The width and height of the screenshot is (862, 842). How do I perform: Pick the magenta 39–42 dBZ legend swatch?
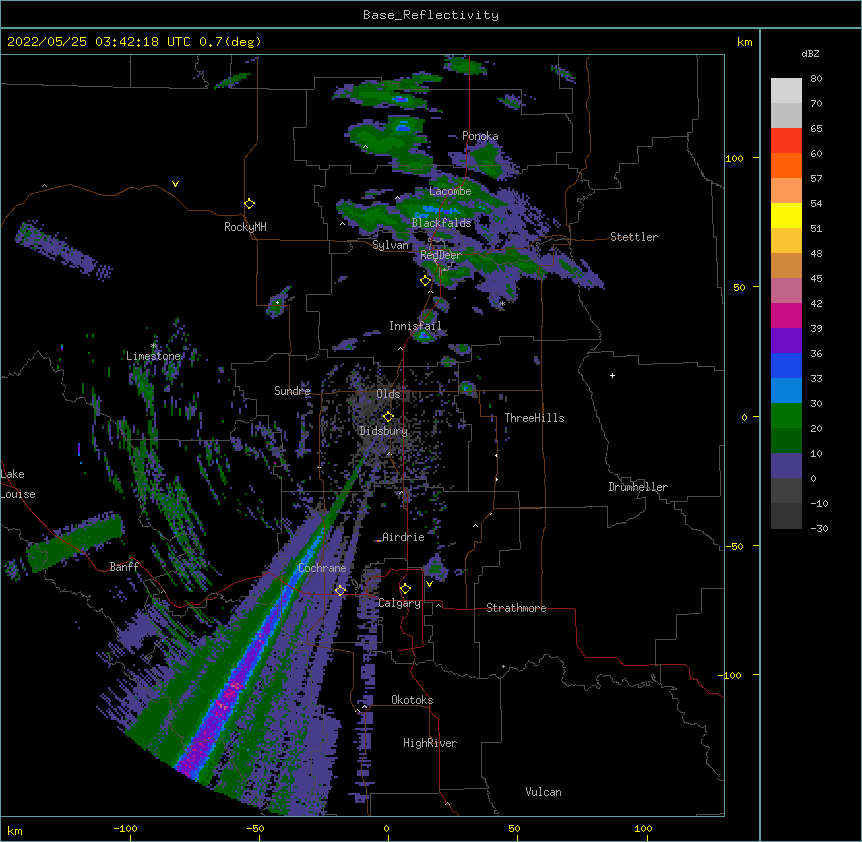point(786,315)
